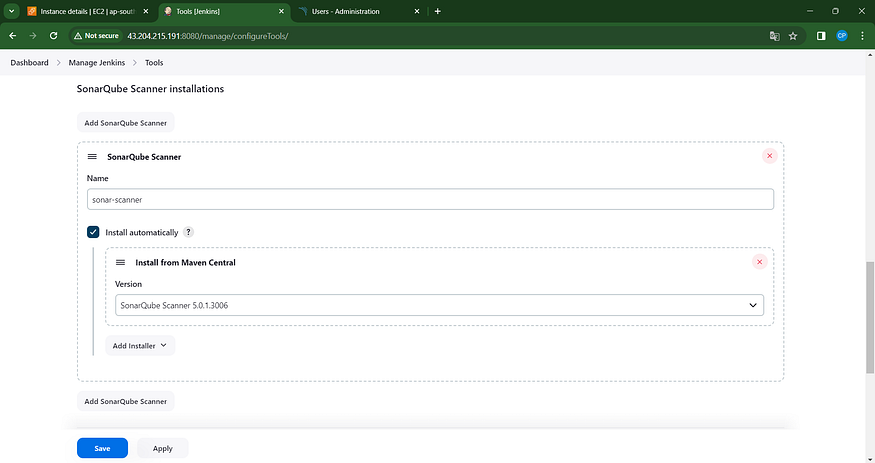Uncheck Install automatically
The height and width of the screenshot is (463, 875).
click(x=93, y=232)
